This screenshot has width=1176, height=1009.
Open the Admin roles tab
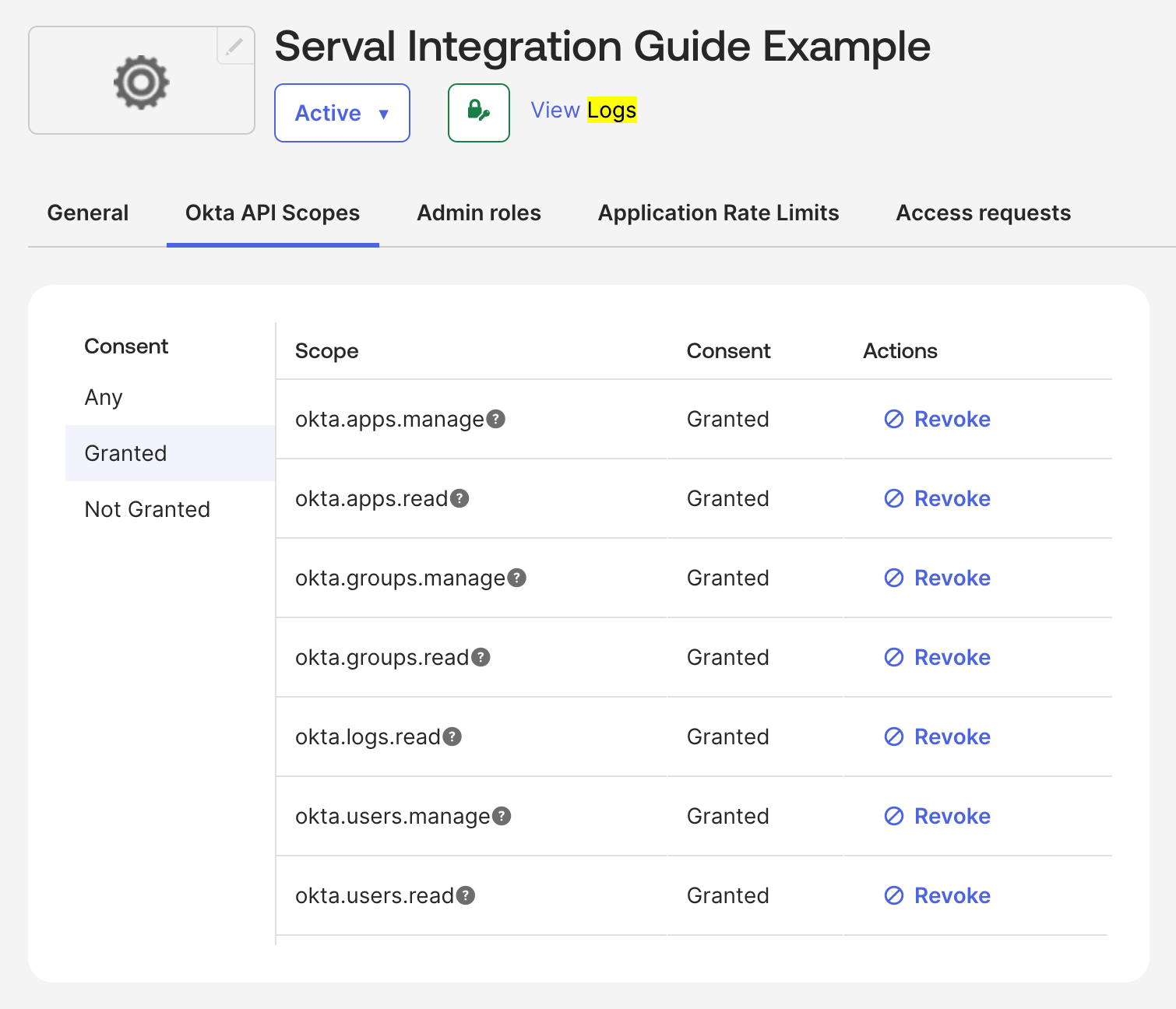pyautogui.click(x=479, y=213)
